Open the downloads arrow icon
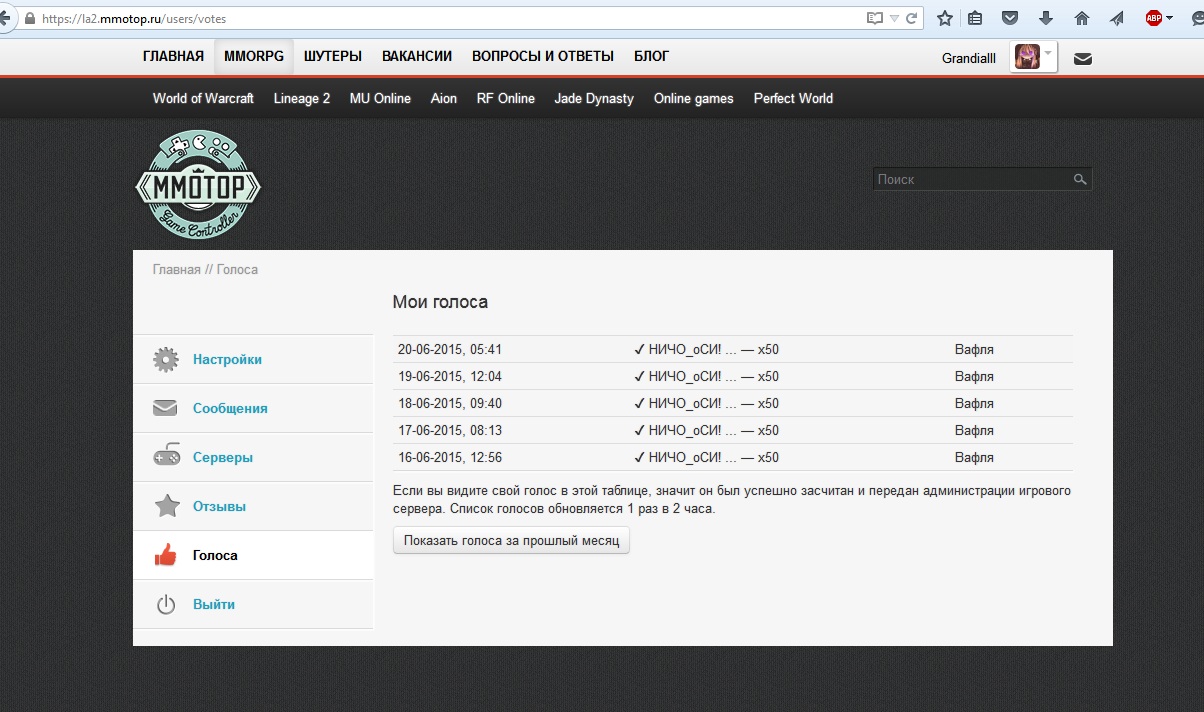This screenshot has width=1204, height=712. [1046, 18]
